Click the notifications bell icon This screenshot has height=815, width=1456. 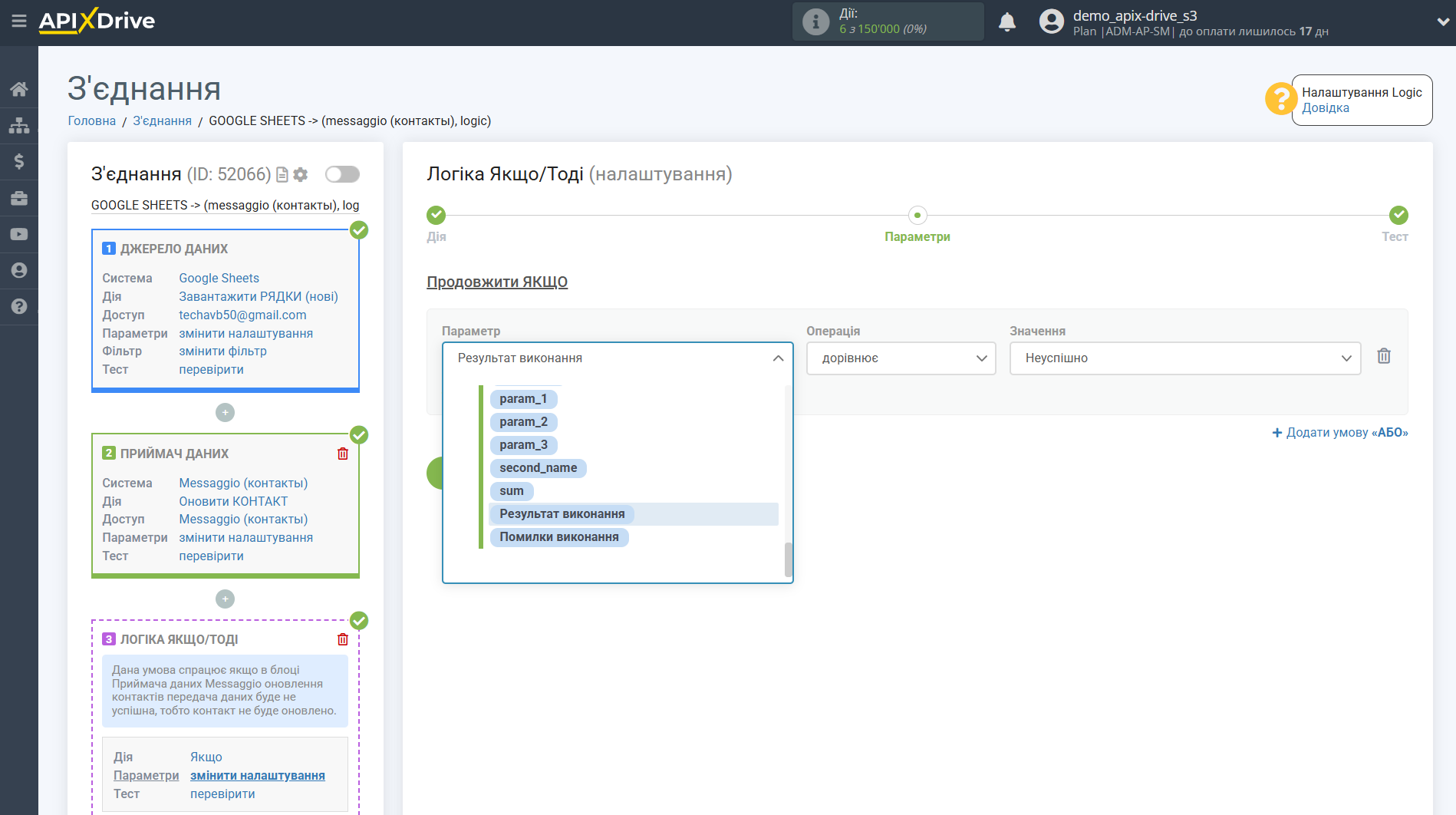[1006, 22]
